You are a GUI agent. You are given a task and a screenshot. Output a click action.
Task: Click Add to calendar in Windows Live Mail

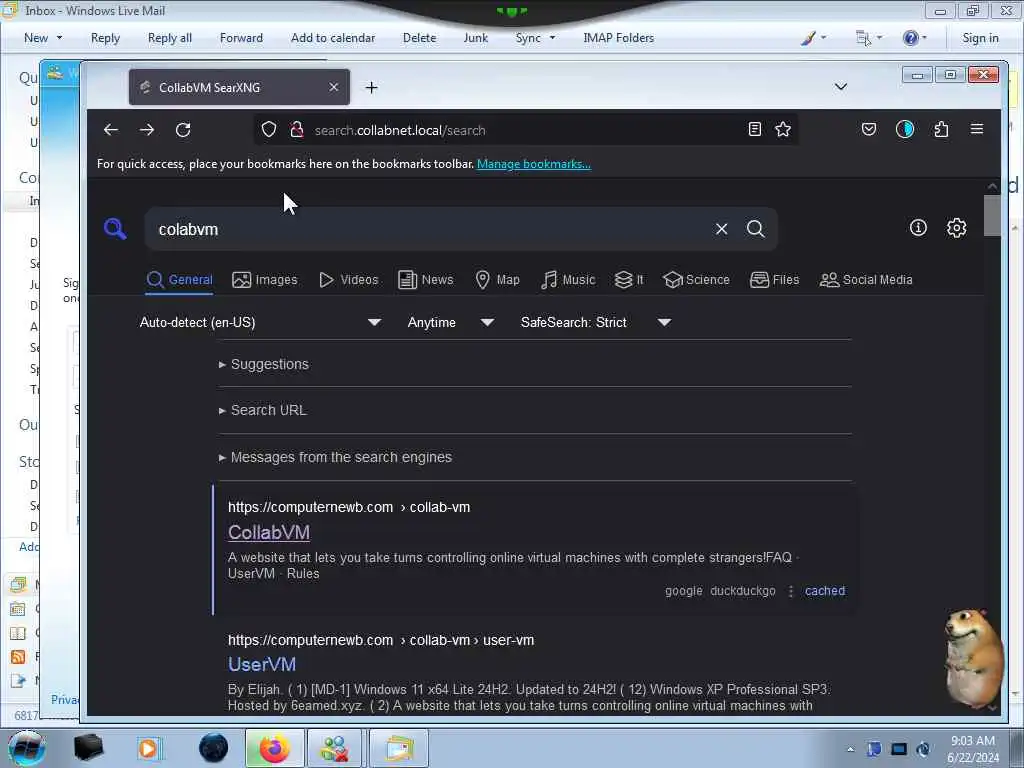coord(333,38)
